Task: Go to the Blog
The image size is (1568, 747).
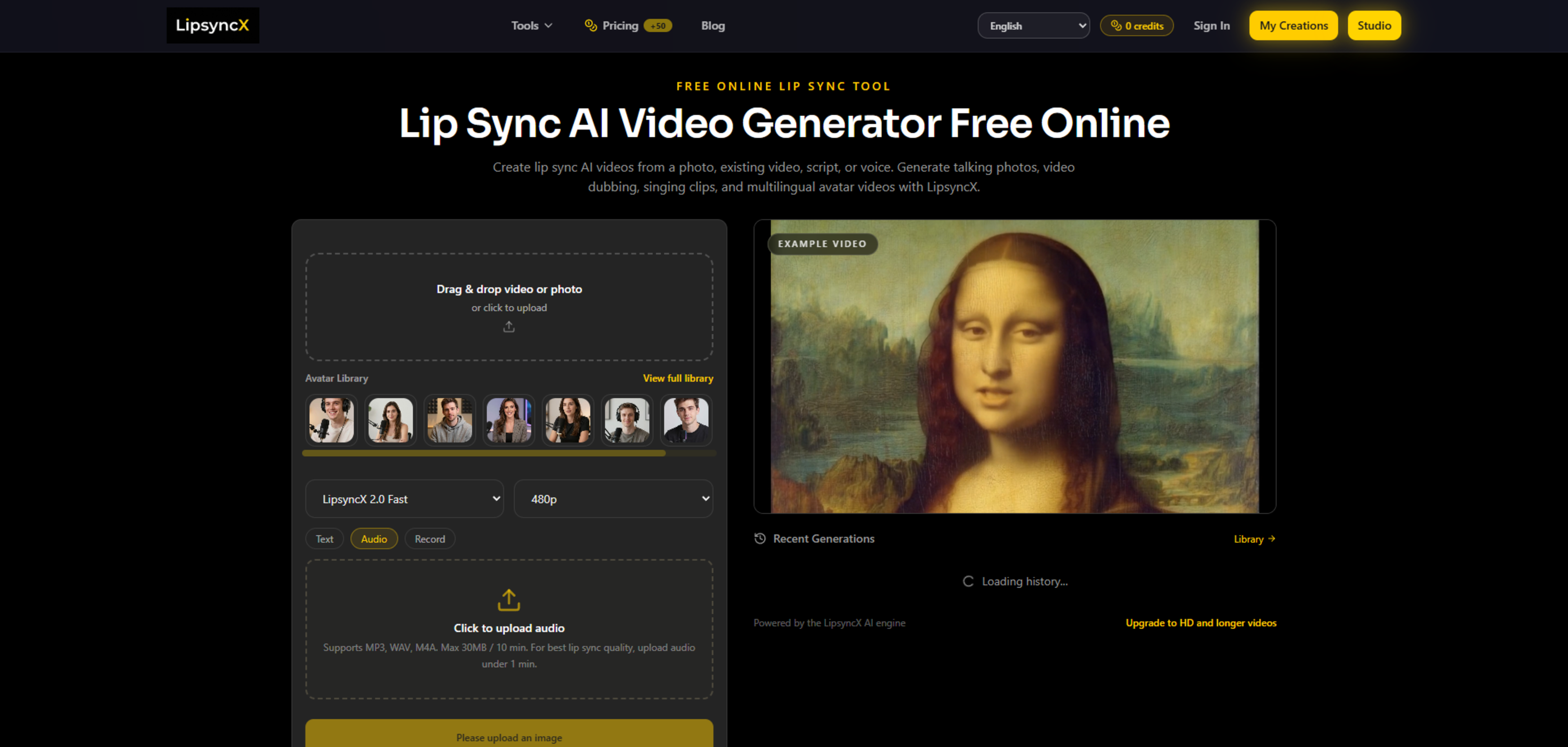Action: point(713,26)
